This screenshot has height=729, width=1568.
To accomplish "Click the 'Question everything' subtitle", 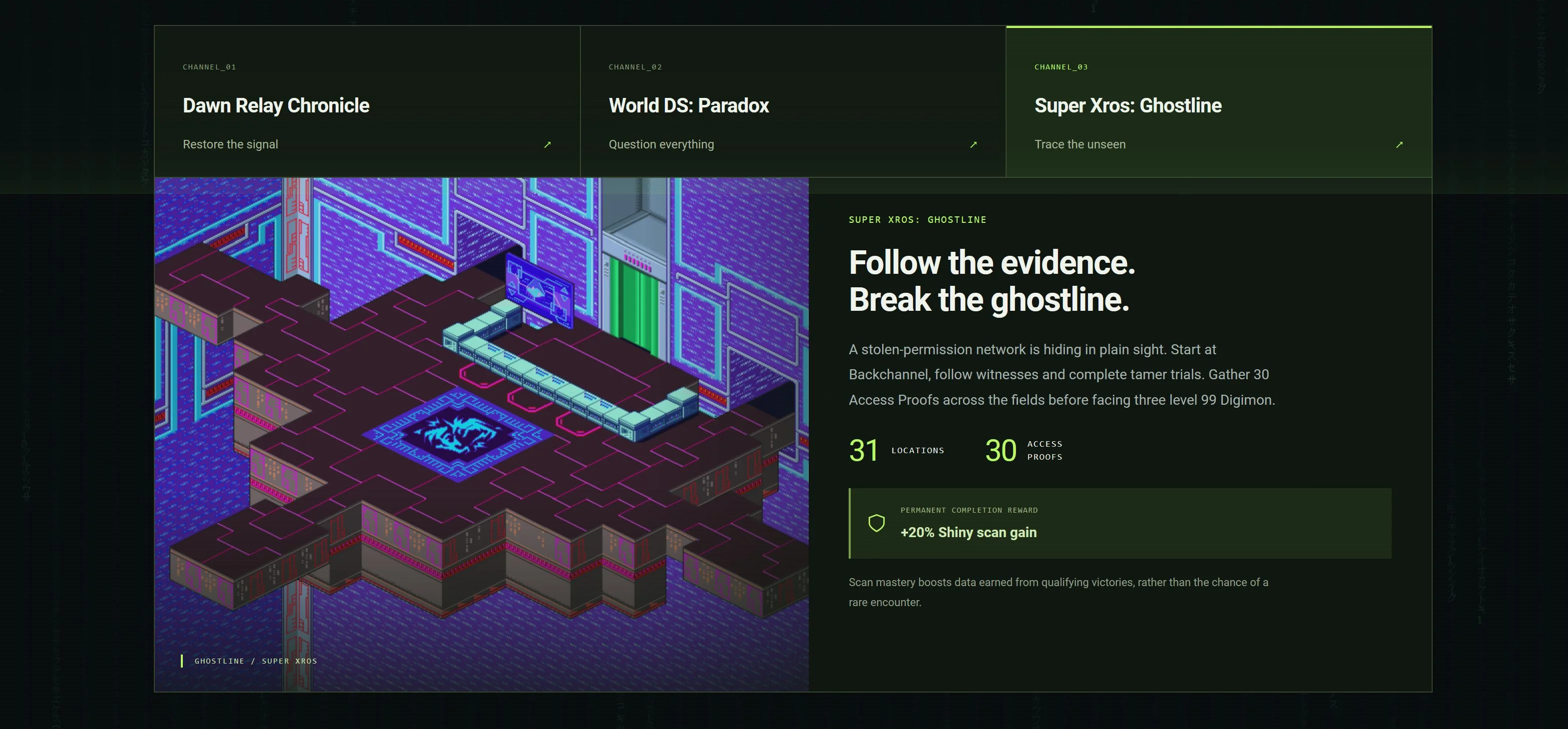I will (661, 144).
